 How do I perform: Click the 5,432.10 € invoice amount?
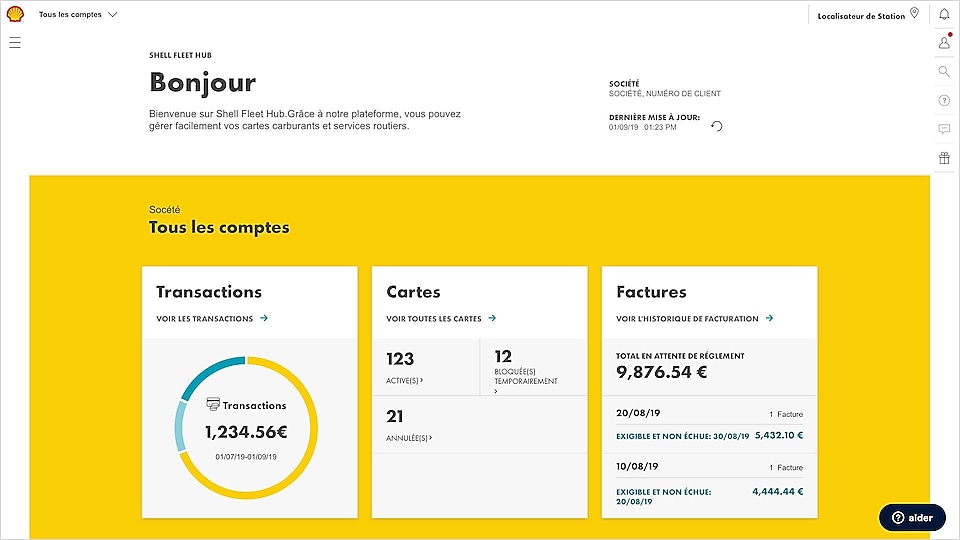tap(779, 435)
